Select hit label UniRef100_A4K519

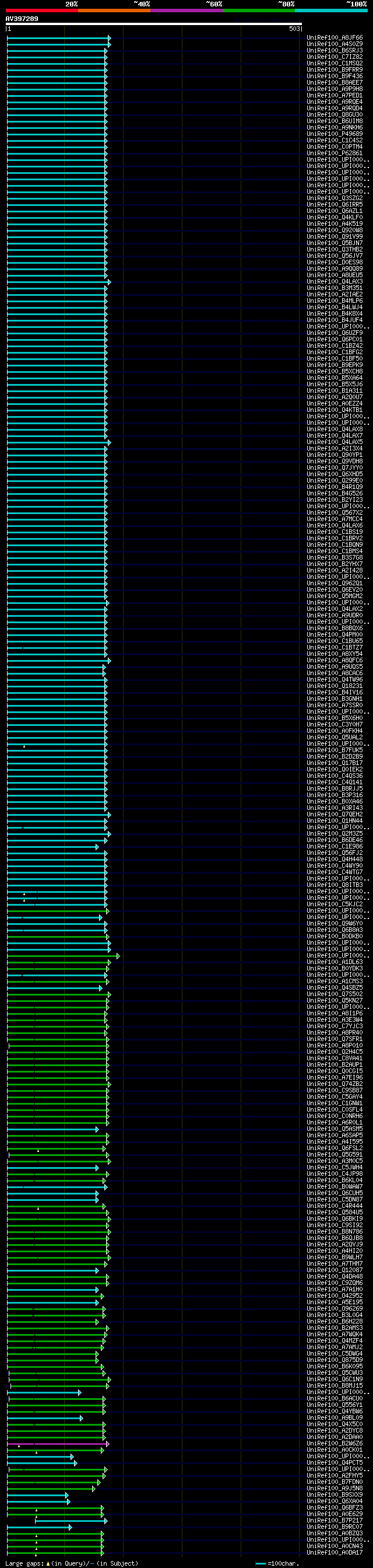(x=335, y=223)
